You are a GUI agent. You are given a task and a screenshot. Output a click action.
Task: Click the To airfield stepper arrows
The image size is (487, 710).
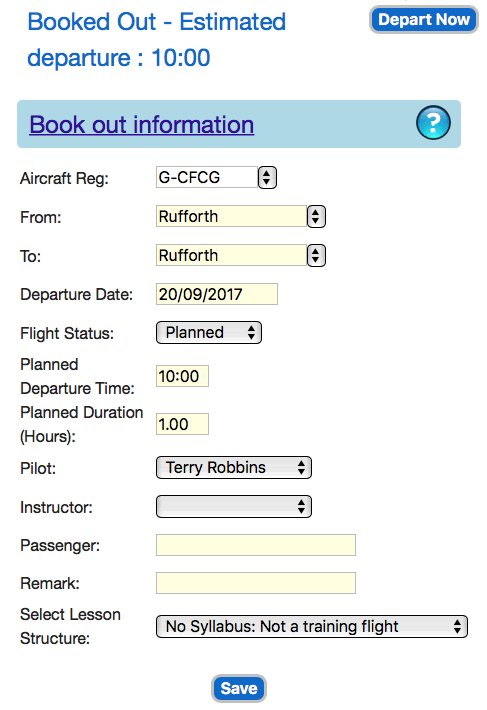point(316,255)
